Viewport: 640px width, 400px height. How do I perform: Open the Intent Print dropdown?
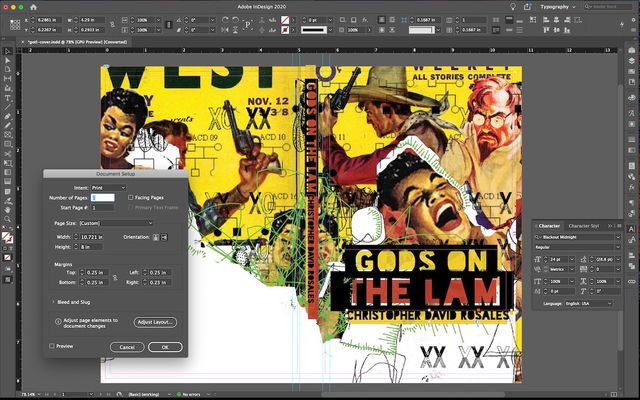coord(108,188)
